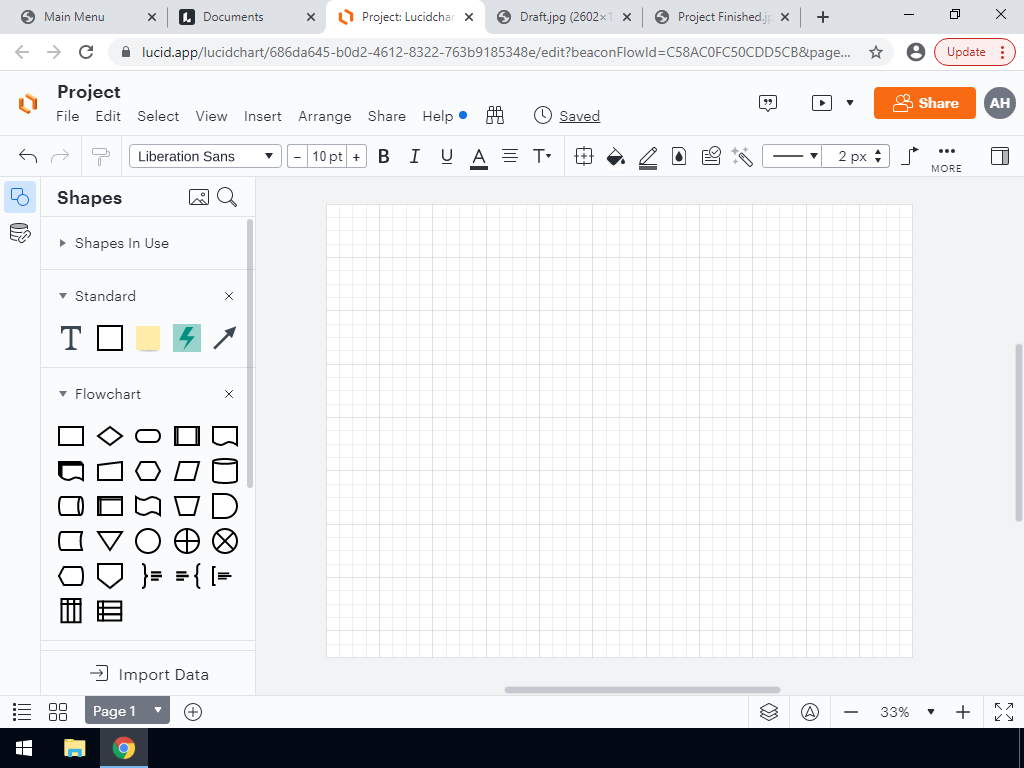Viewport: 1024px width, 768px height.
Task: Select the Text T shape
Action: pyautogui.click(x=71, y=338)
